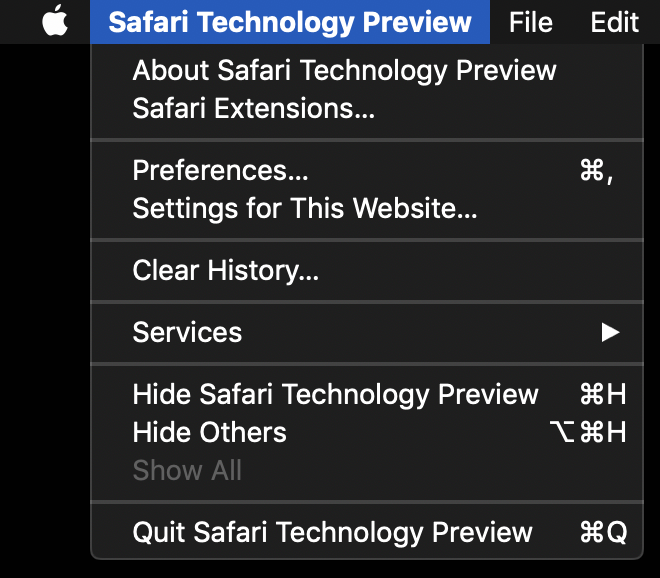Click the Services disclosure arrow

tap(610, 332)
